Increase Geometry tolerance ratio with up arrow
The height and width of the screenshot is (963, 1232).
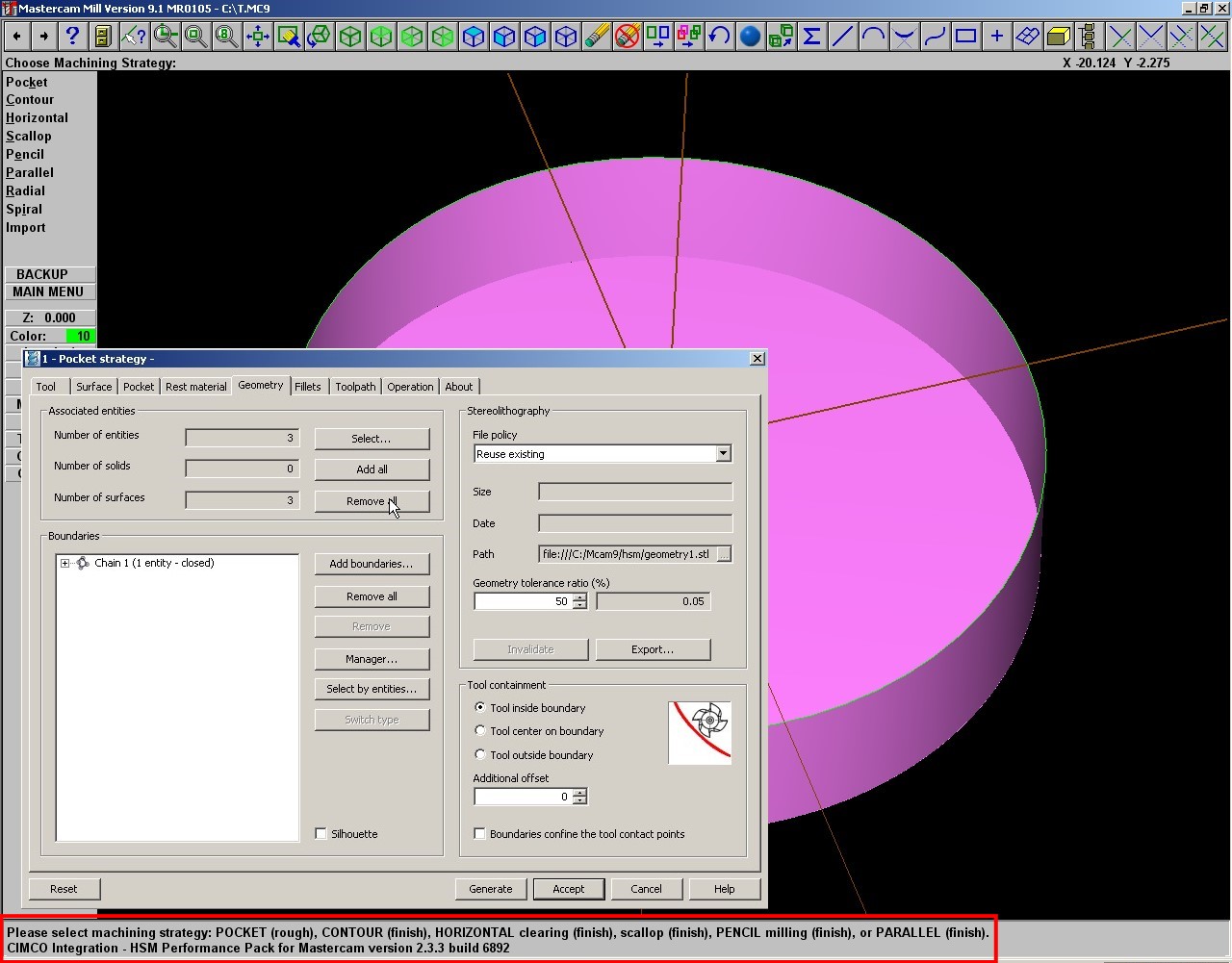point(579,597)
